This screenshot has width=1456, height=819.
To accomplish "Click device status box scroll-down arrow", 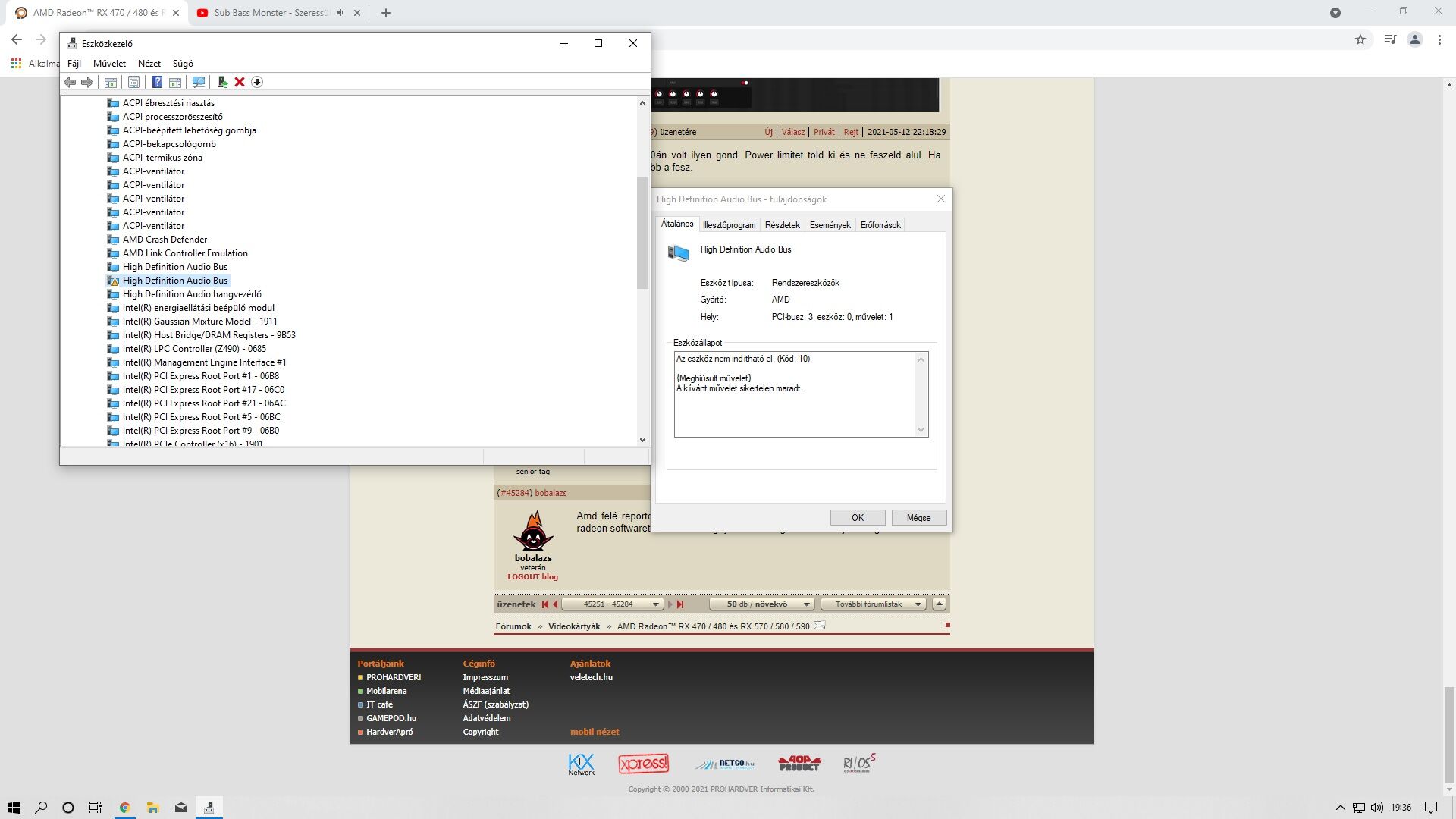I will pos(921,430).
